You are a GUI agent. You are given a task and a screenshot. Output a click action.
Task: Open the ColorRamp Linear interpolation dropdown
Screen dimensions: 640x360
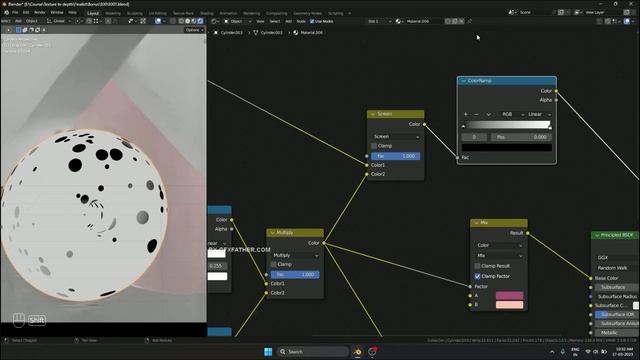pyautogui.click(x=539, y=114)
